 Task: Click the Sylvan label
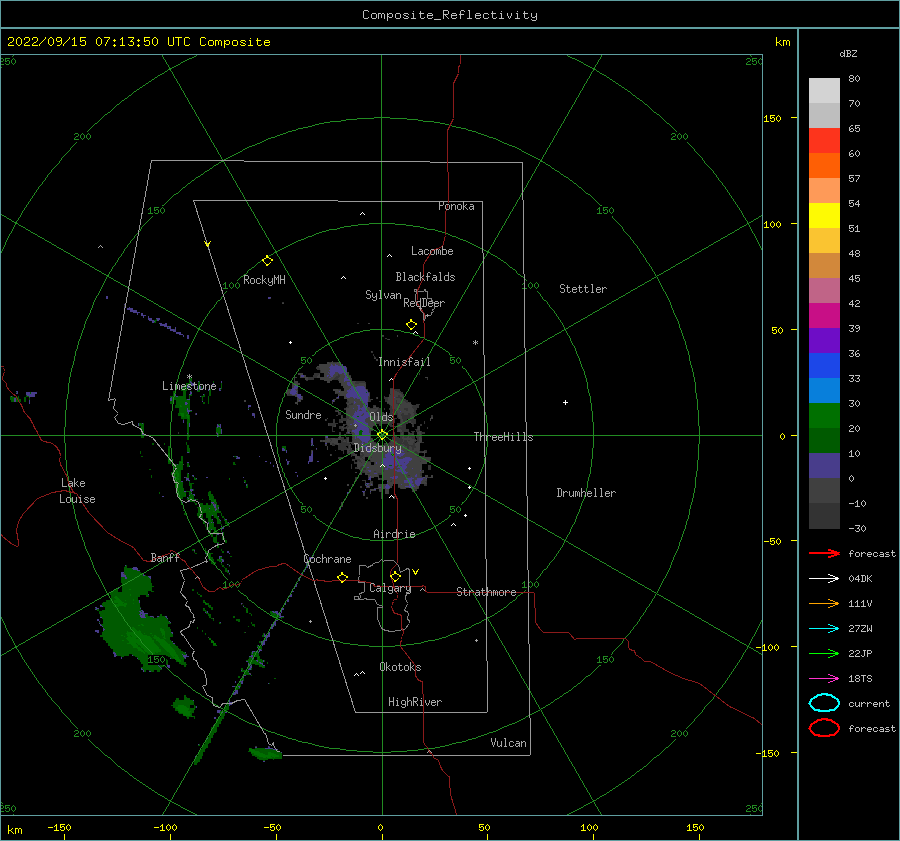pos(383,295)
